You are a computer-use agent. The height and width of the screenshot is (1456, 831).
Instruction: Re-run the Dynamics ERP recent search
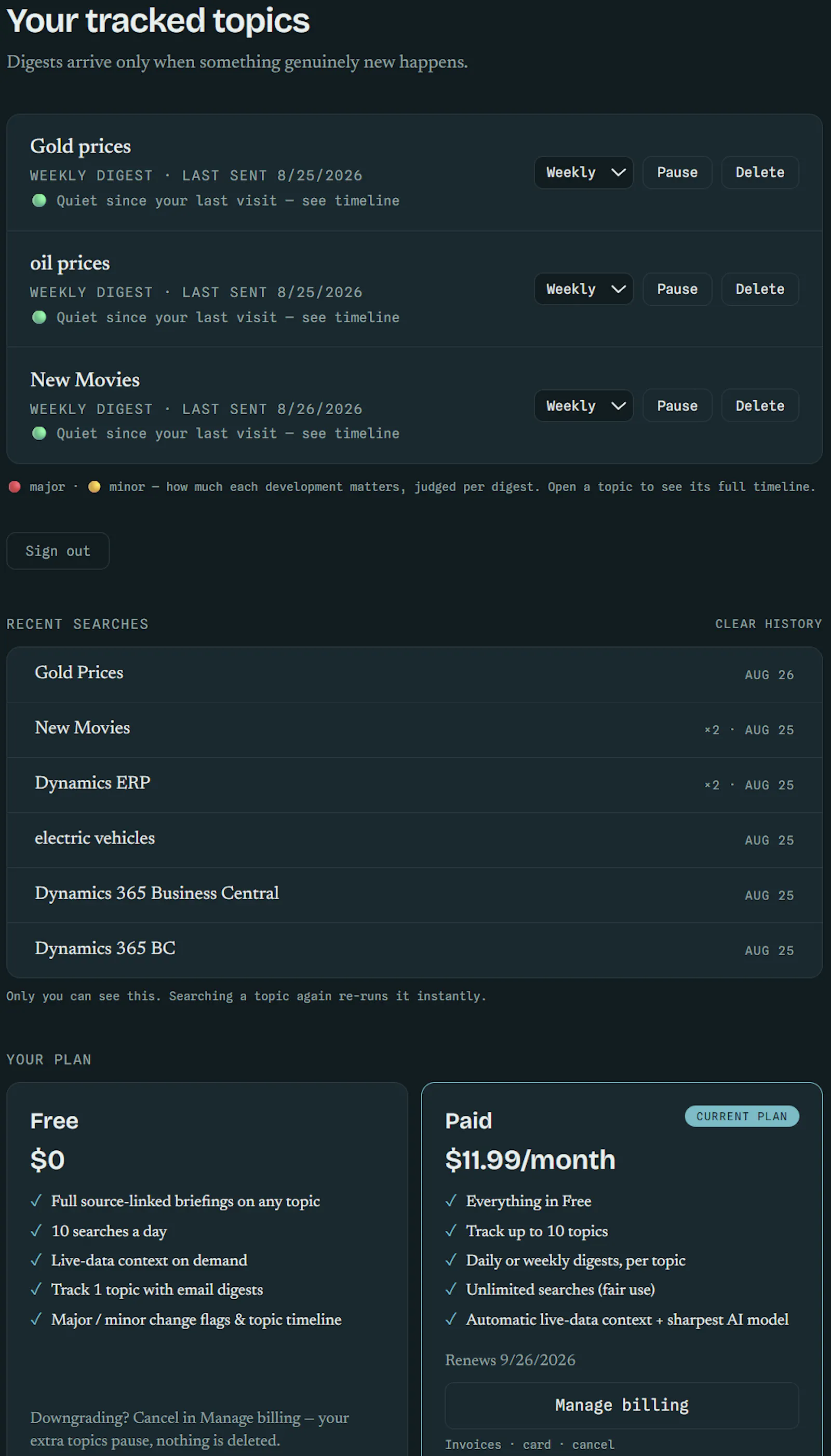coord(414,785)
